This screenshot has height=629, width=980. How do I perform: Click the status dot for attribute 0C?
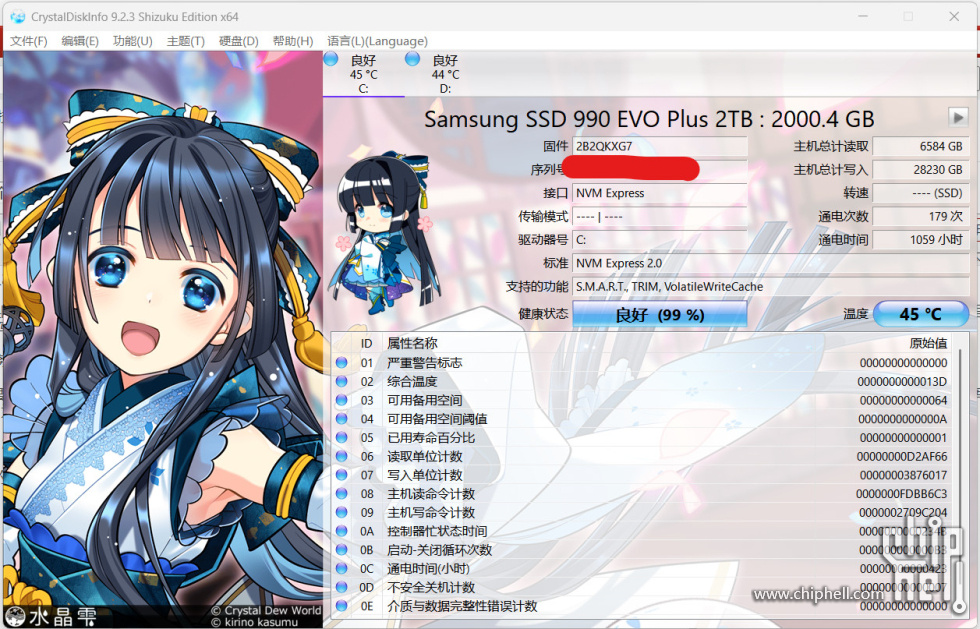pos(341,569)
